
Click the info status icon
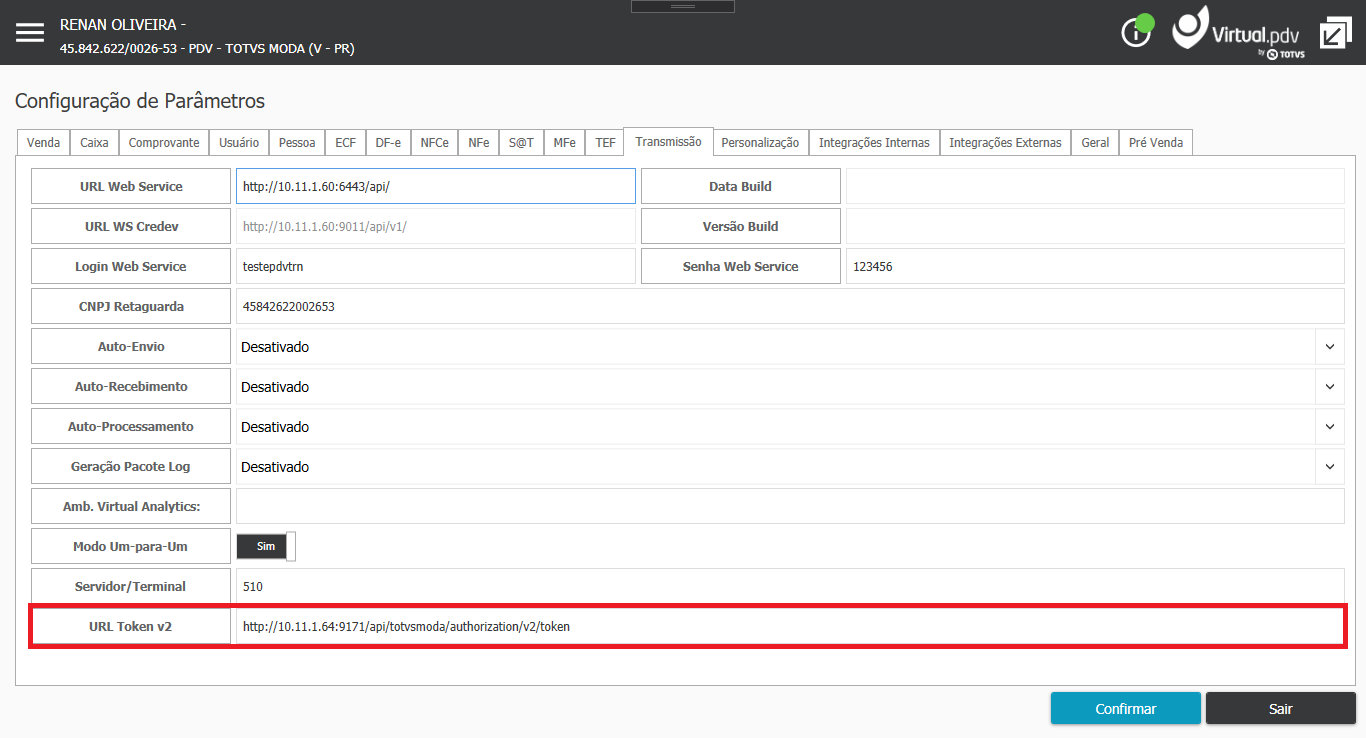coord(1137,31)
